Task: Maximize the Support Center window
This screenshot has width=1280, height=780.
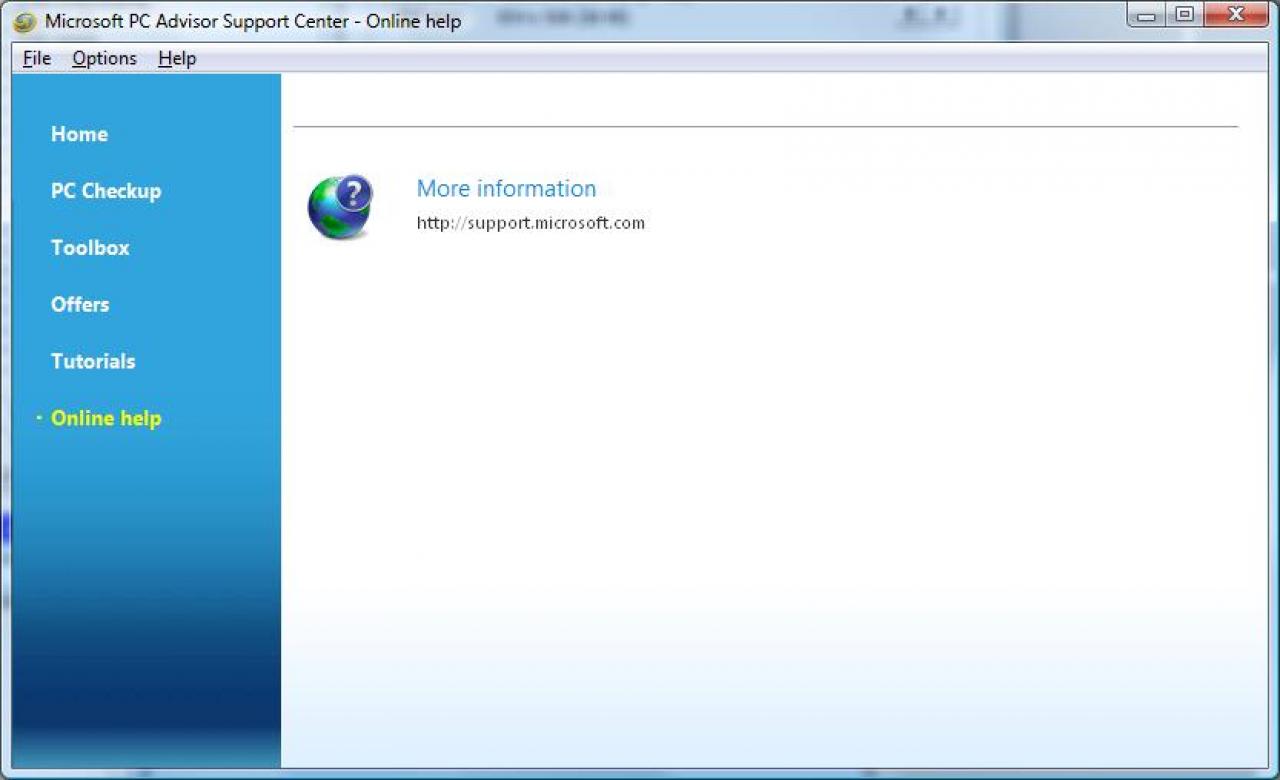Action: coord(1184,15)
